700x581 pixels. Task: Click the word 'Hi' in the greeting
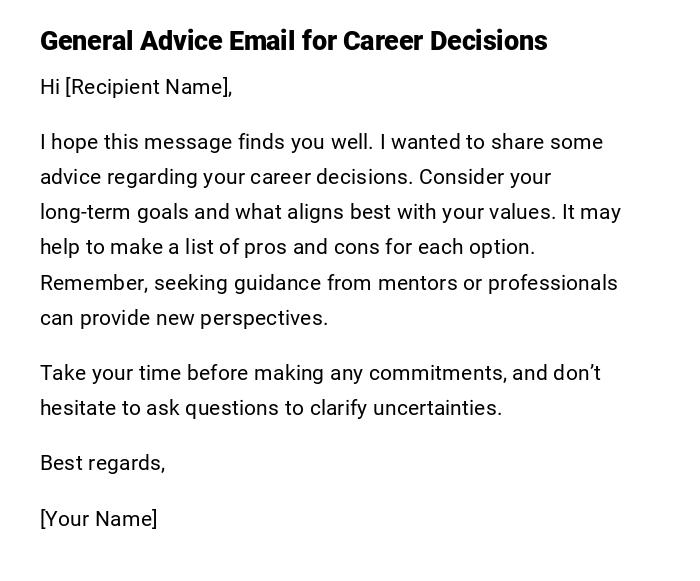tap(50, 87)
